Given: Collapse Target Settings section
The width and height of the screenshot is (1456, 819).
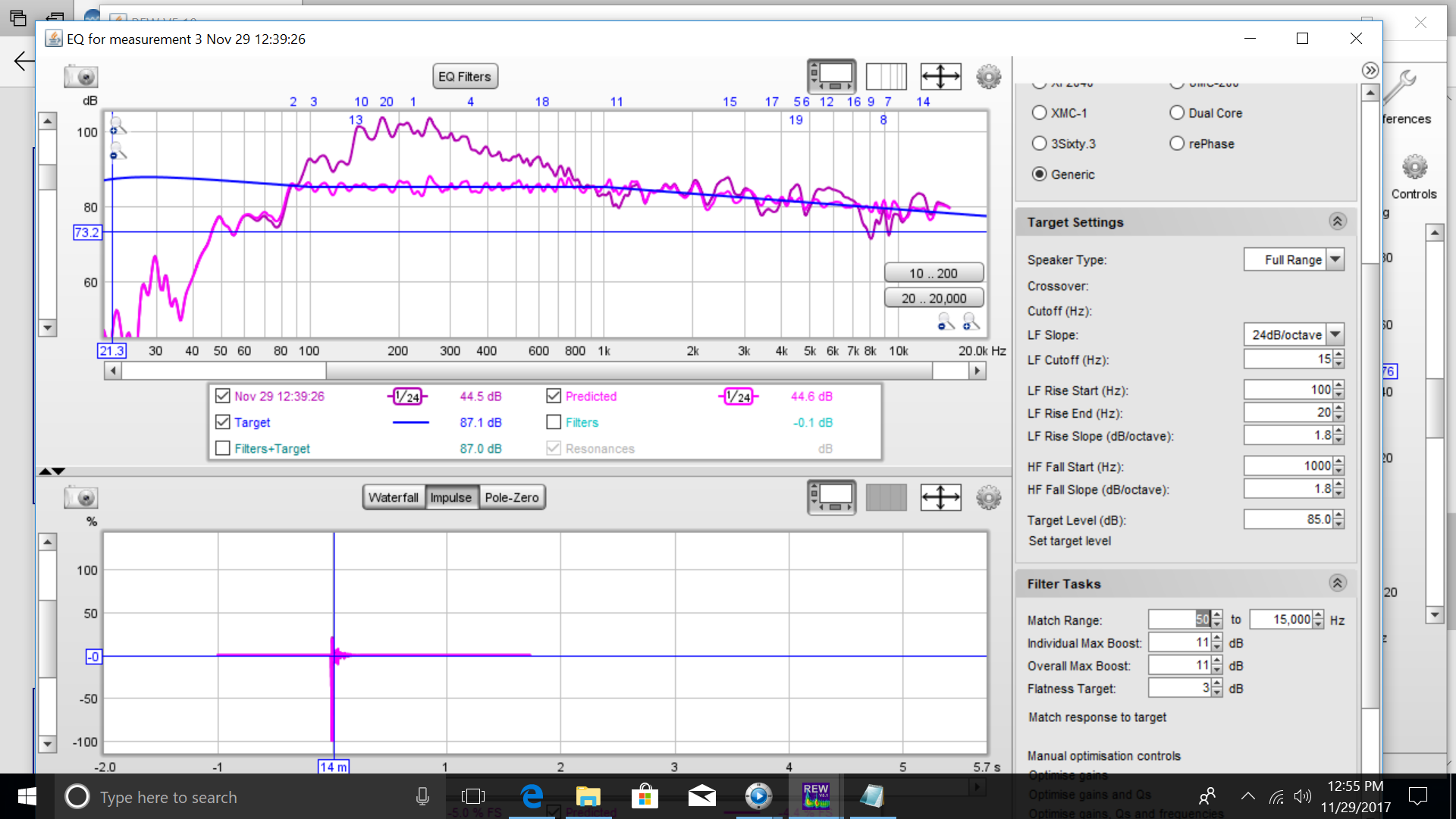Looking at the screenshot, I should click(x=1337, y=221).
